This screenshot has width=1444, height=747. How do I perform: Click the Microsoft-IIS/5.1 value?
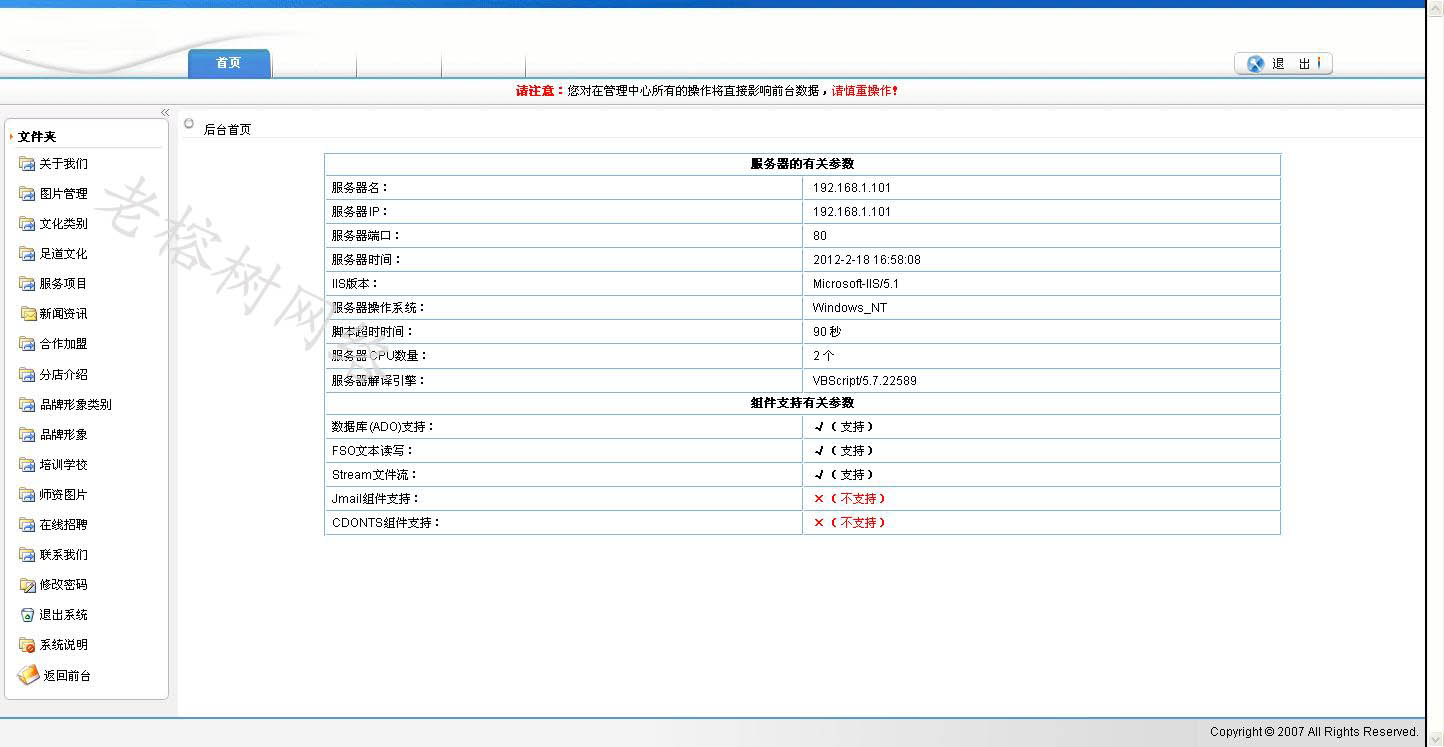(x=856, y=284)
